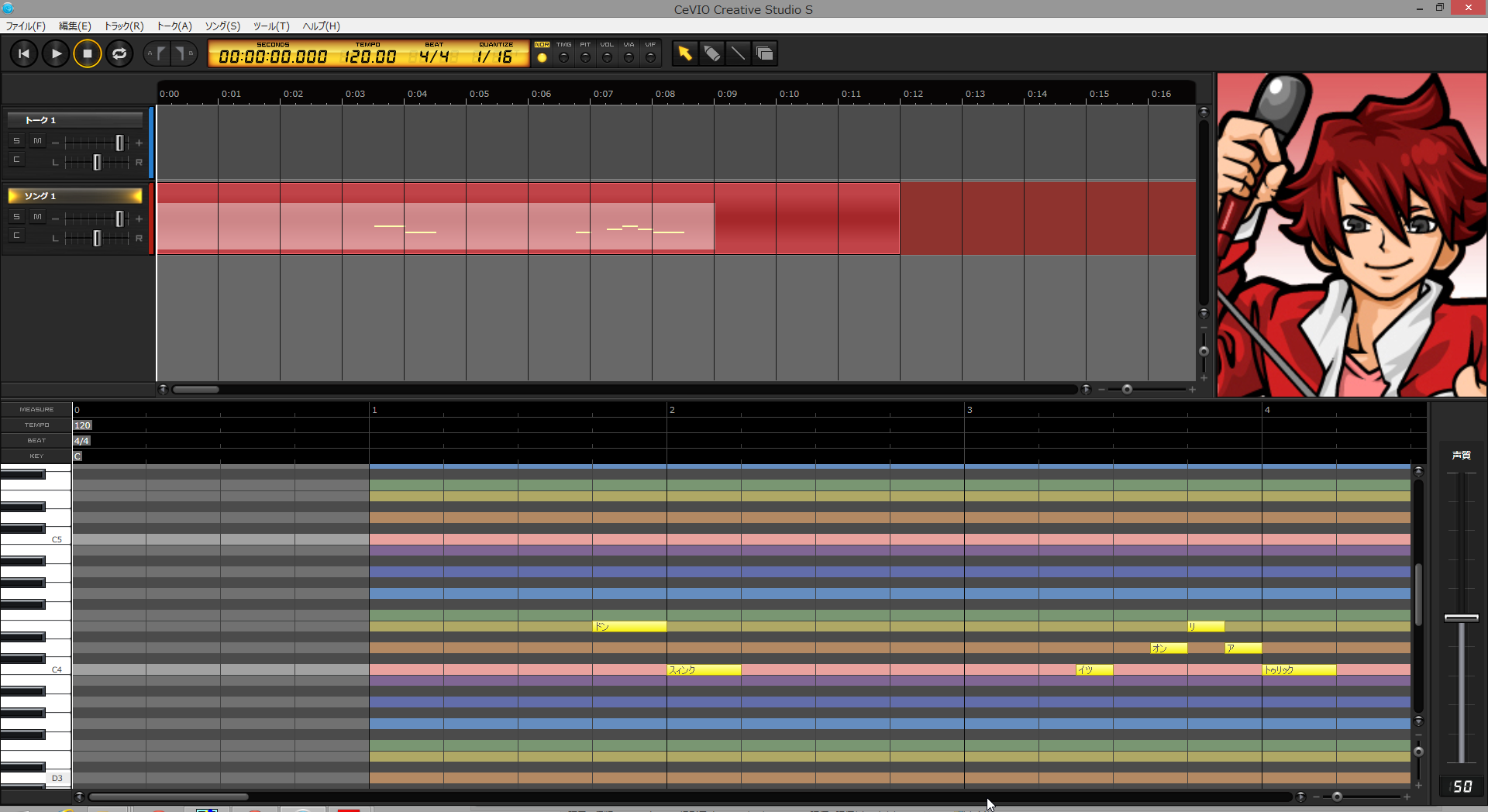Viewport: 1488px width, 812px height.
Task: Click the return-to-start playback button
Action: 24,53
